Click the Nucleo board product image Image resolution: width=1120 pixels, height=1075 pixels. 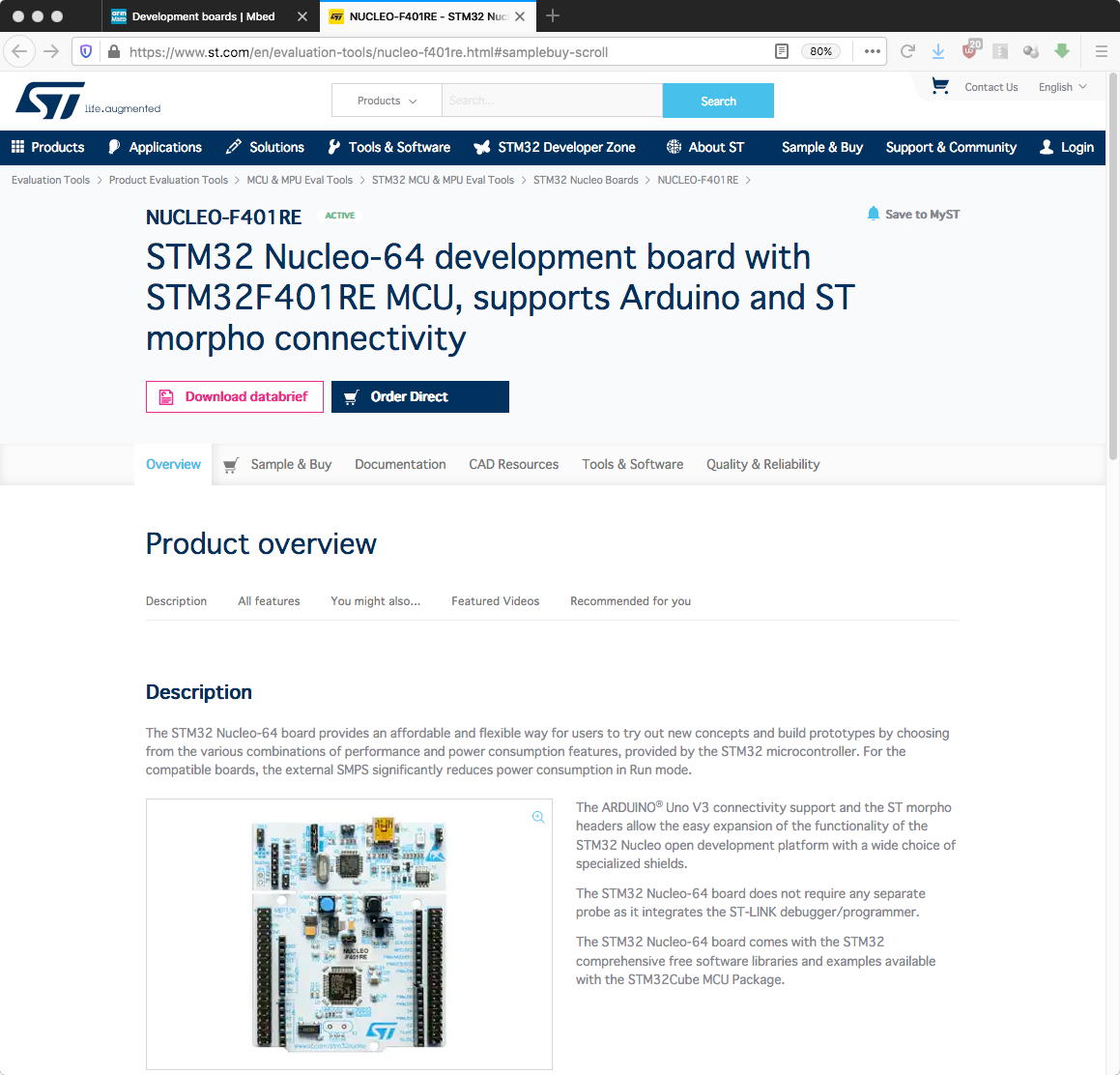(x=349, y=935)
